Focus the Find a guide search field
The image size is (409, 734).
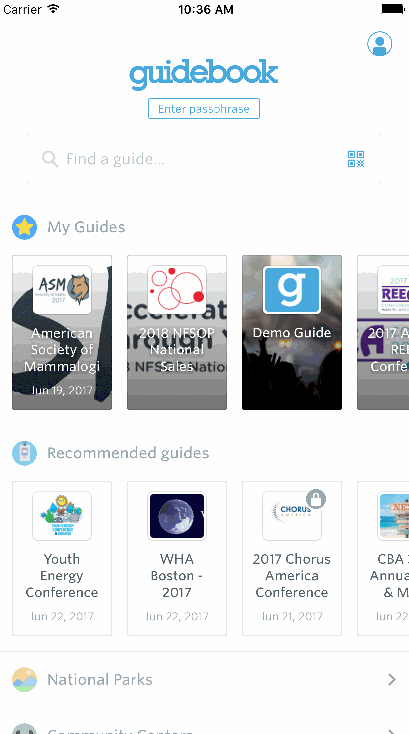(204, 159)
